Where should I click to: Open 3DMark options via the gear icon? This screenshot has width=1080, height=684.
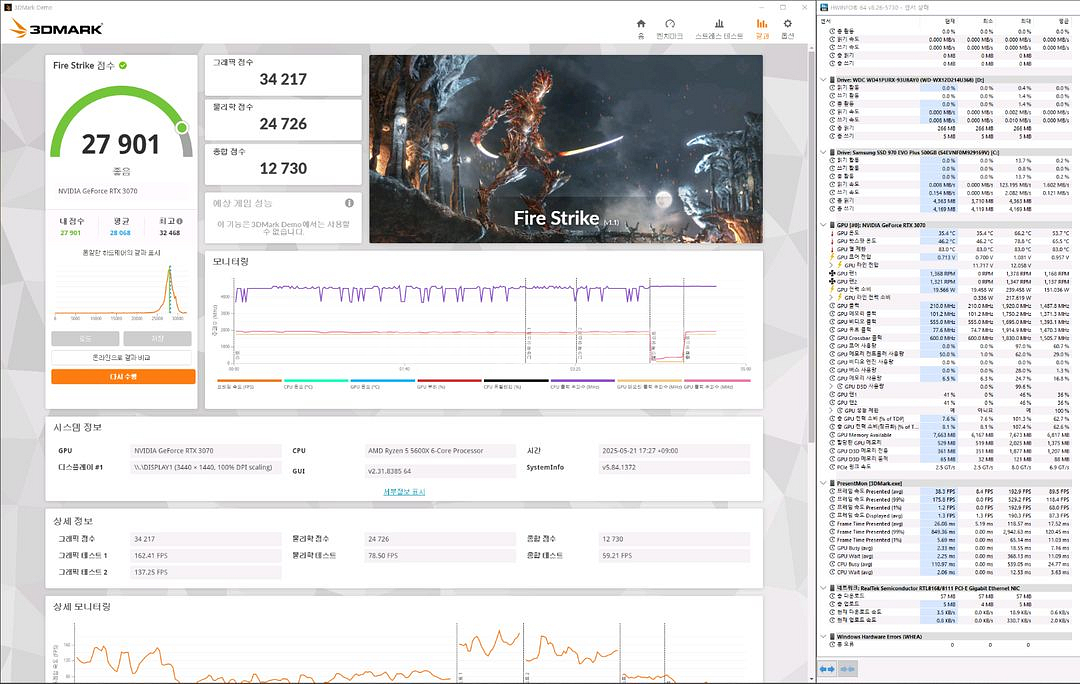point(788,24)
